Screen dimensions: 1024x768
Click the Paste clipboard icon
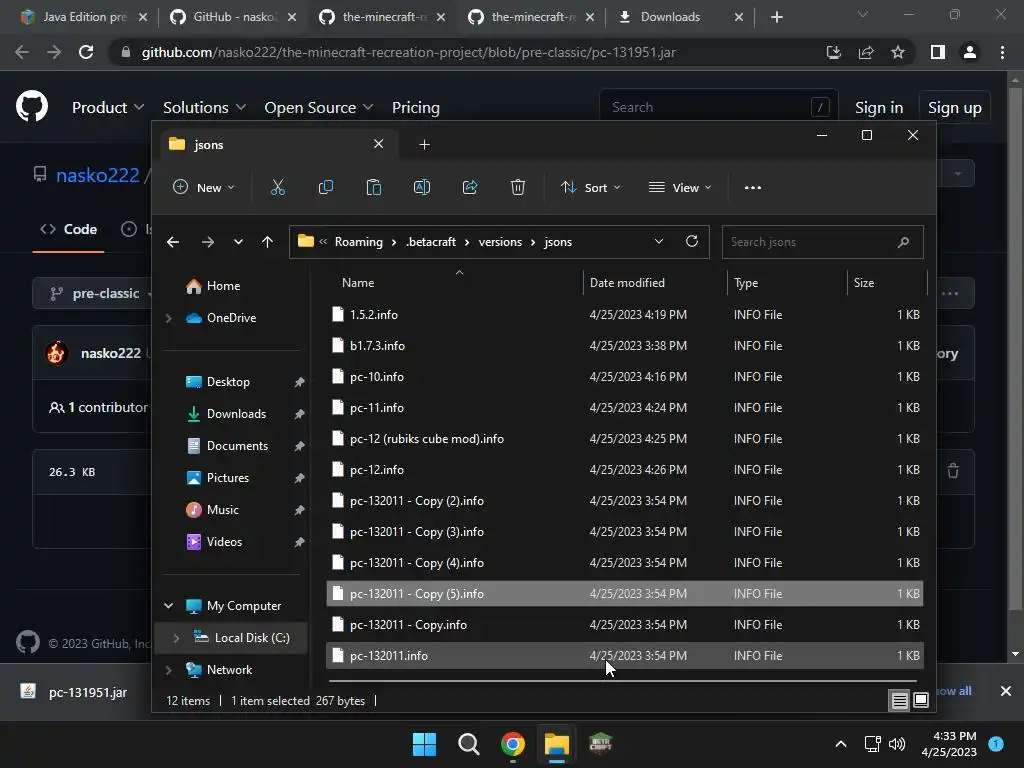click(374, 187)
